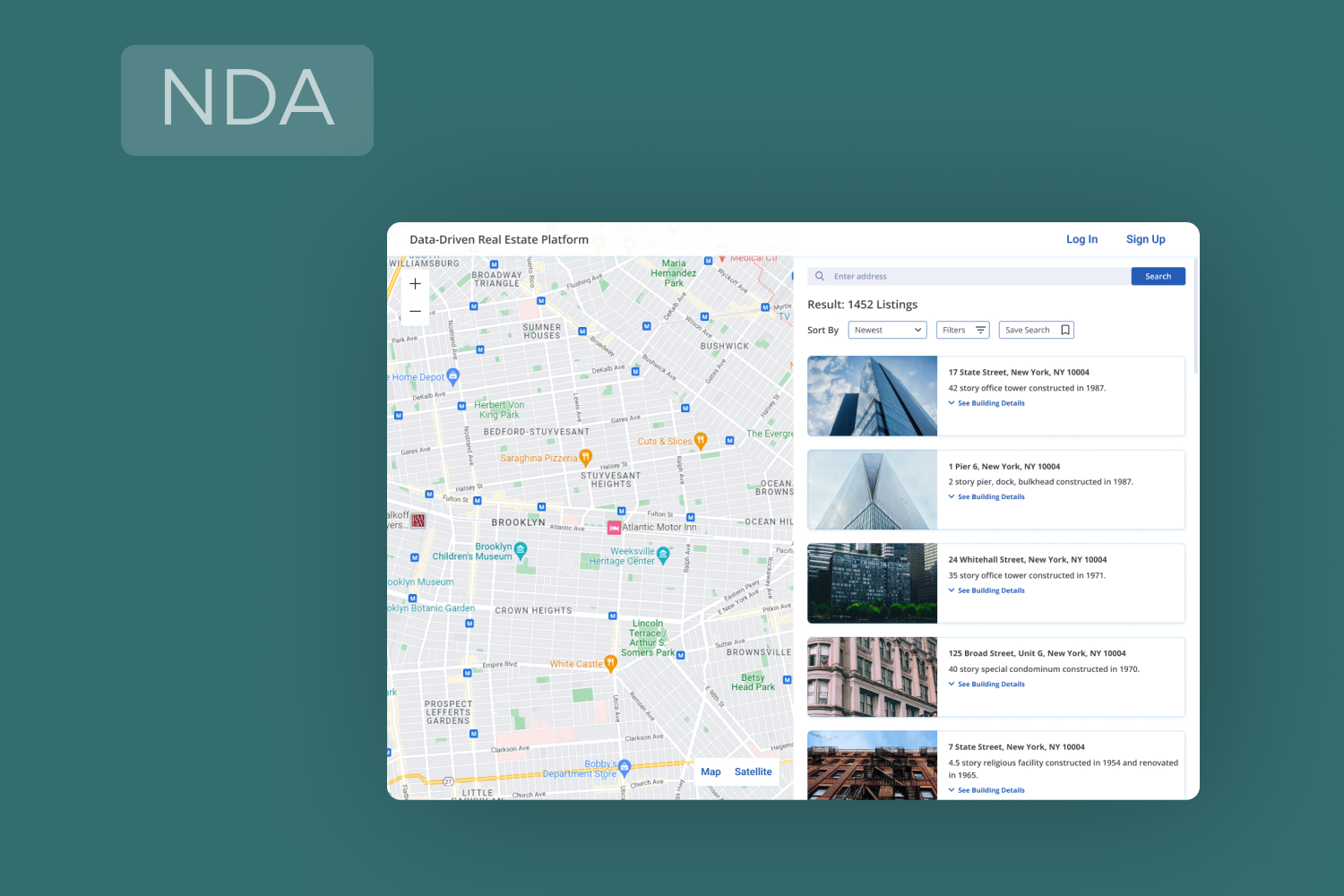This screenshot has height=896, width=1344.
Task: Open the 1 Pier 6 building photo
Action: pos(872,489)
